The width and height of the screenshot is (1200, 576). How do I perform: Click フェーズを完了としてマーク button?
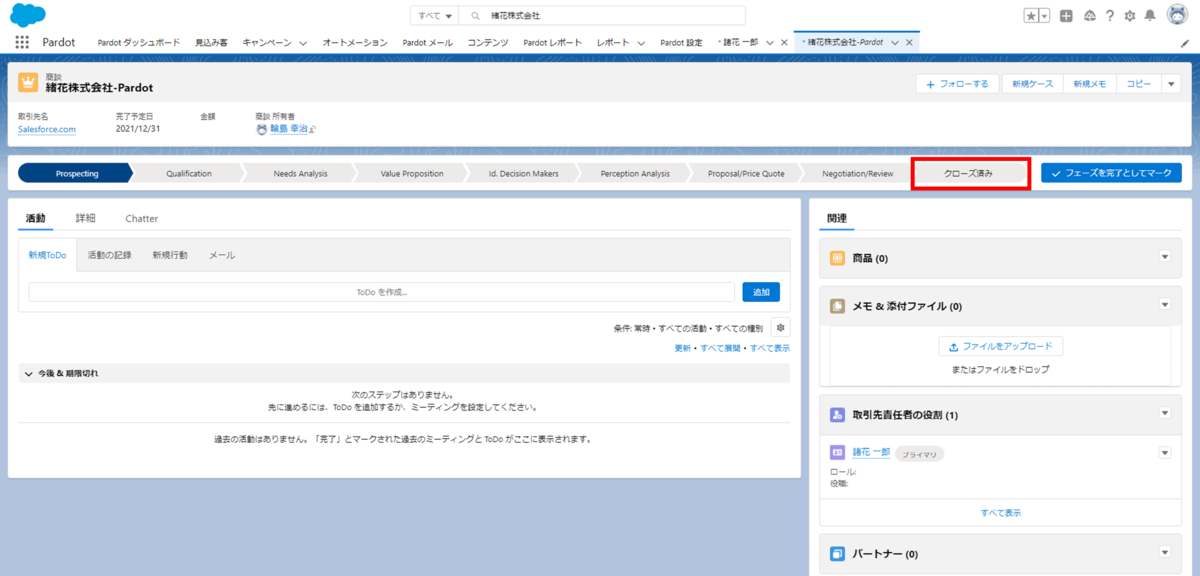pyautogui.click(x=1111, y=173)
